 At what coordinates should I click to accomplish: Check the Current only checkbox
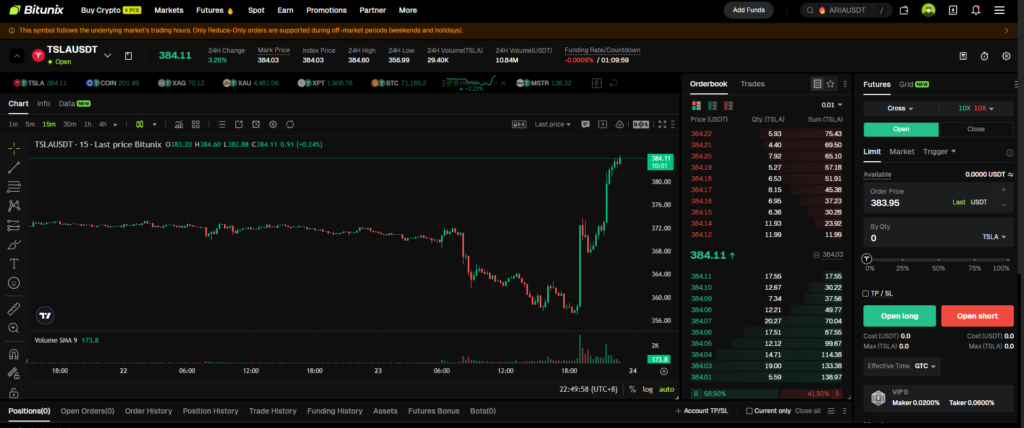point(749,411)
